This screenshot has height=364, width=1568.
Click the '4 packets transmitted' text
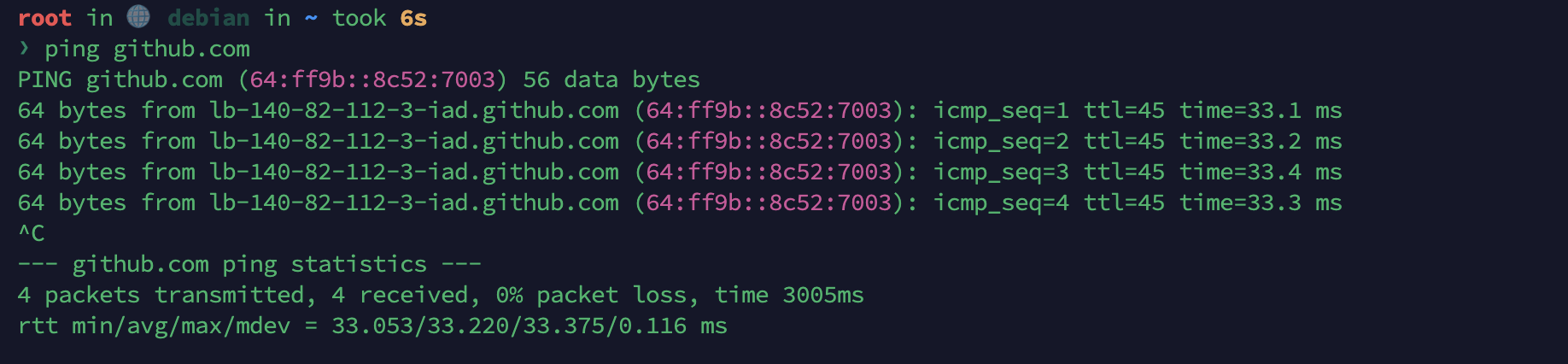coord(161,295)
